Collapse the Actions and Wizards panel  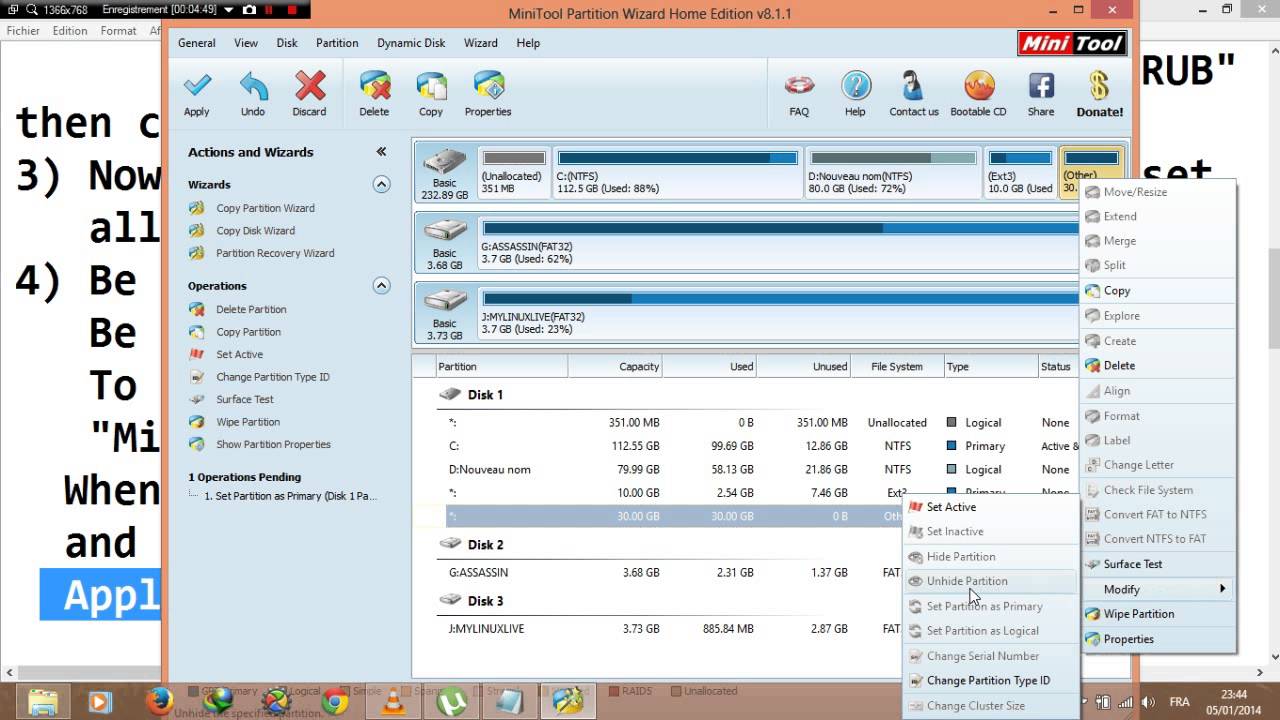click(x=381, y=151)
